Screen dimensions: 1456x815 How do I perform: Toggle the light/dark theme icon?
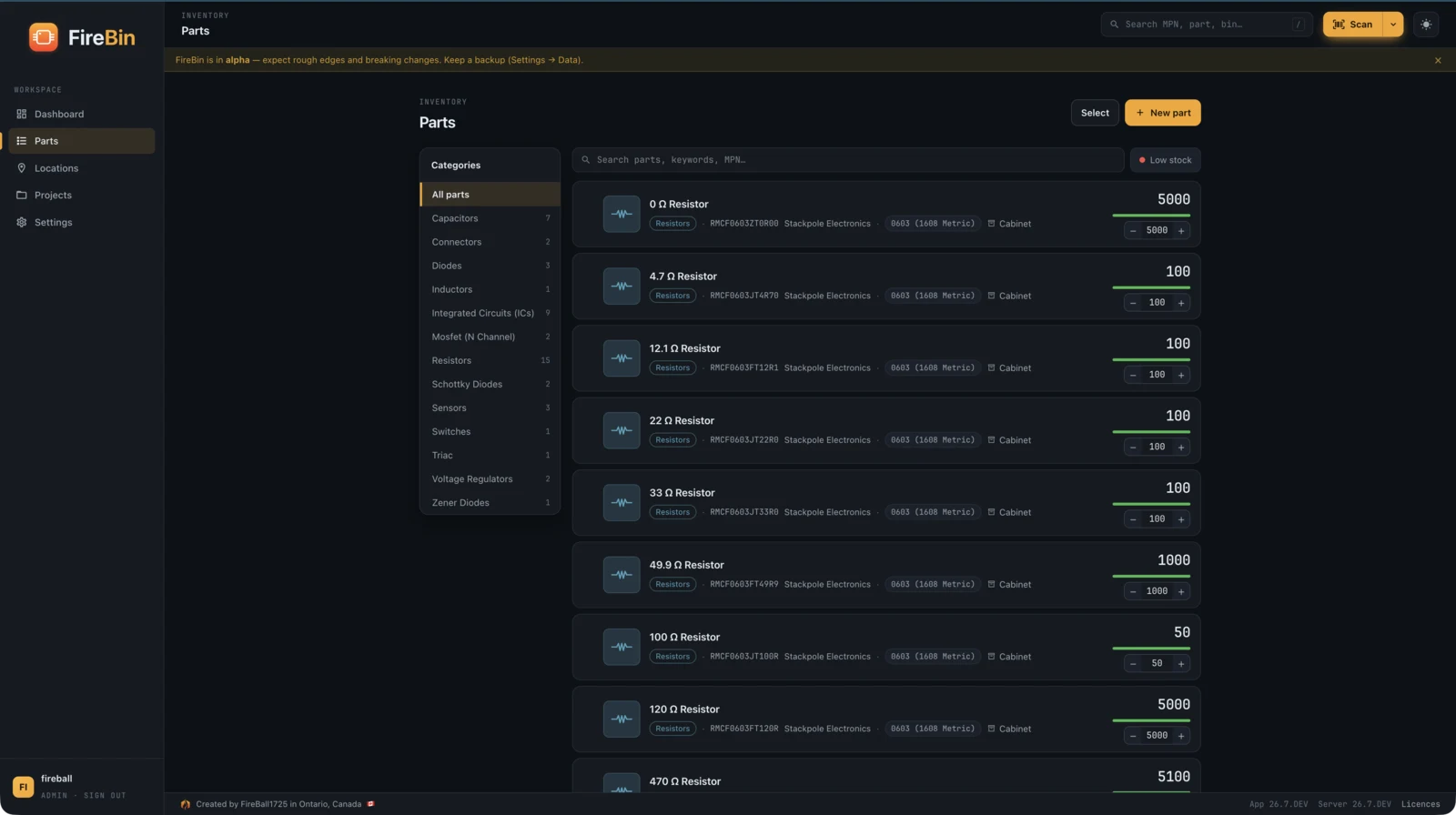tap(1426, 25)
